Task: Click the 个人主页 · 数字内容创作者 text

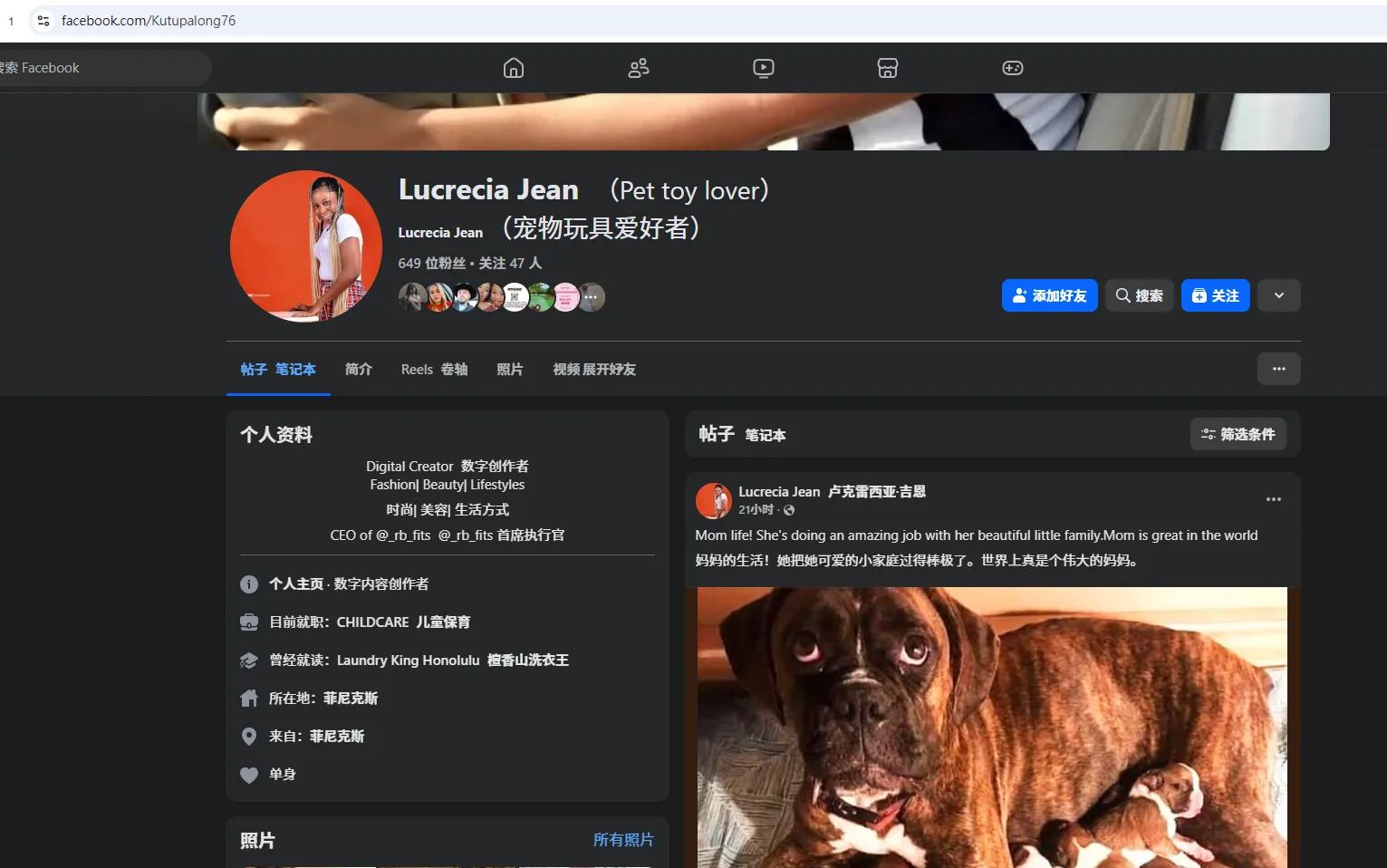Action: 349,584
